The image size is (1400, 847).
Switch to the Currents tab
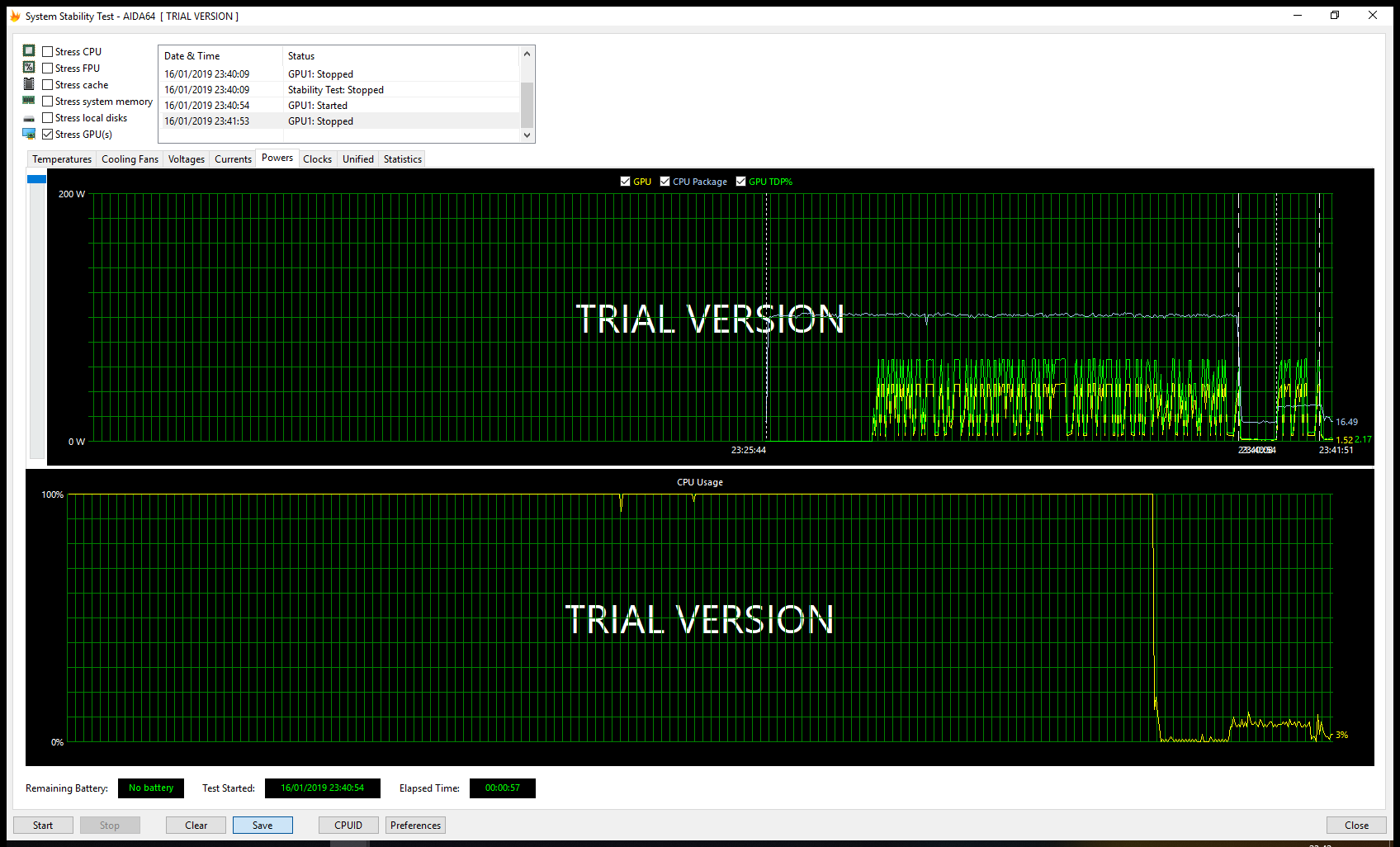click(233, 159)
